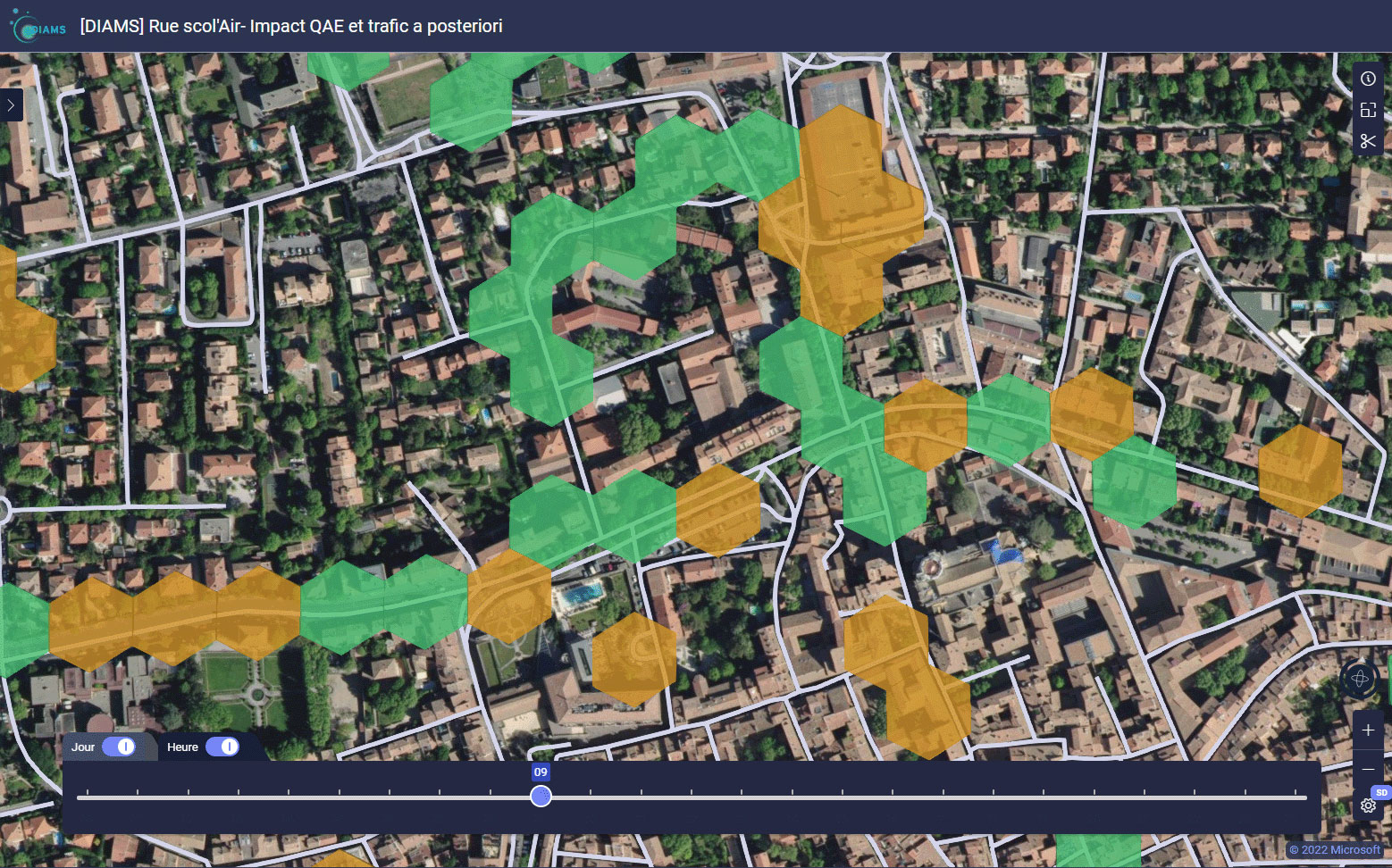The width and height of the screenshot is (1392, 868).
Task: Expand the left side panel chevron
Action: [x=11, y=105]
